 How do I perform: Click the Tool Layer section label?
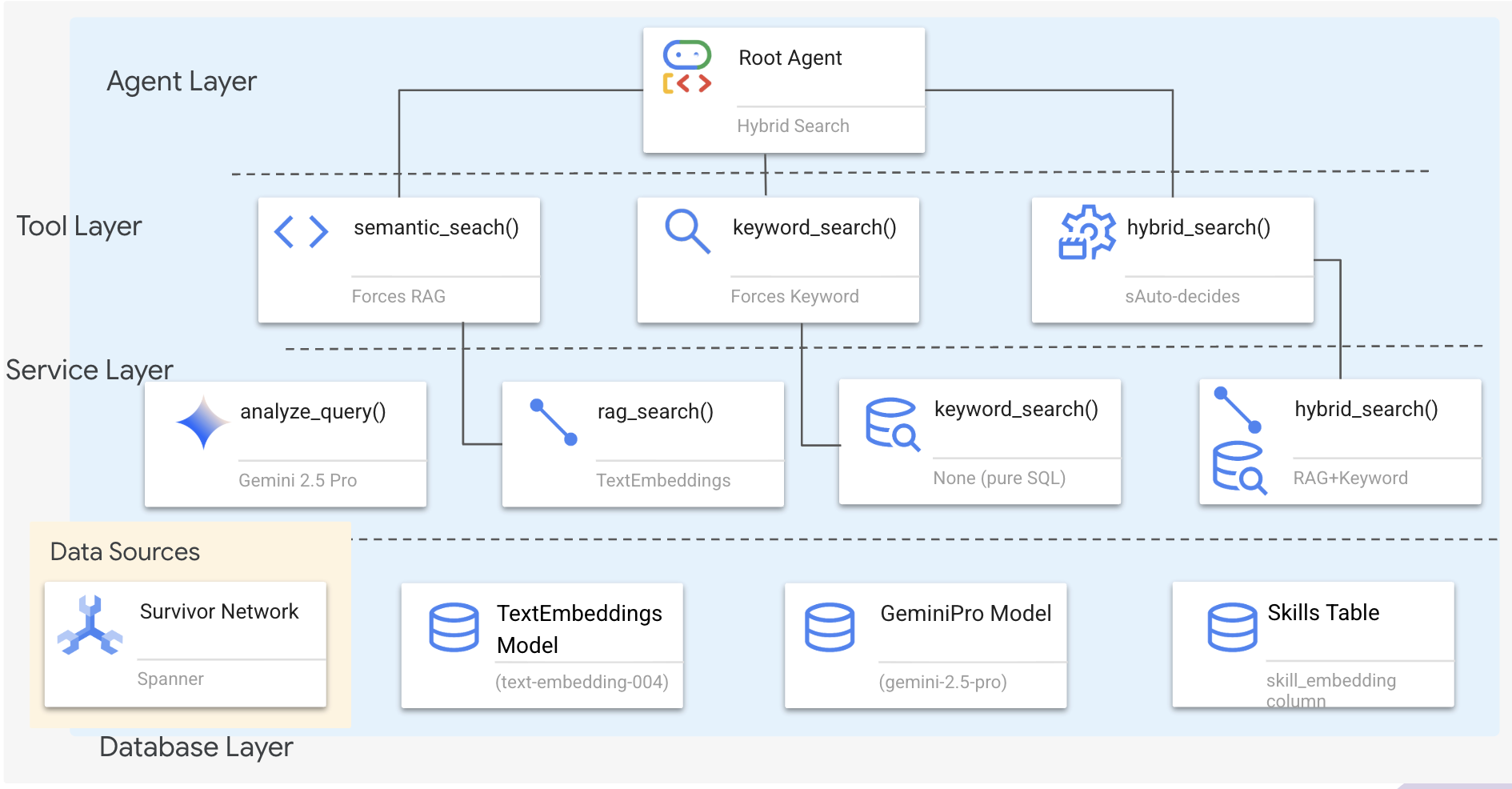[x=80, y=226]
